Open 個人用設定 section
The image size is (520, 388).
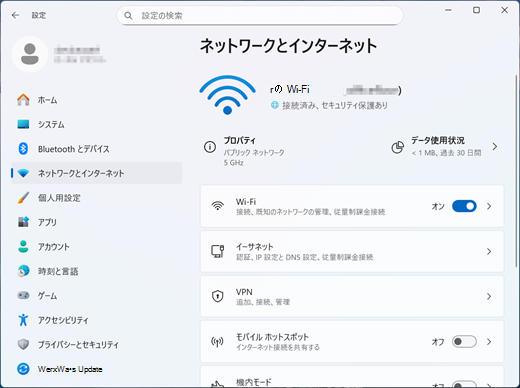click(97, 198)
